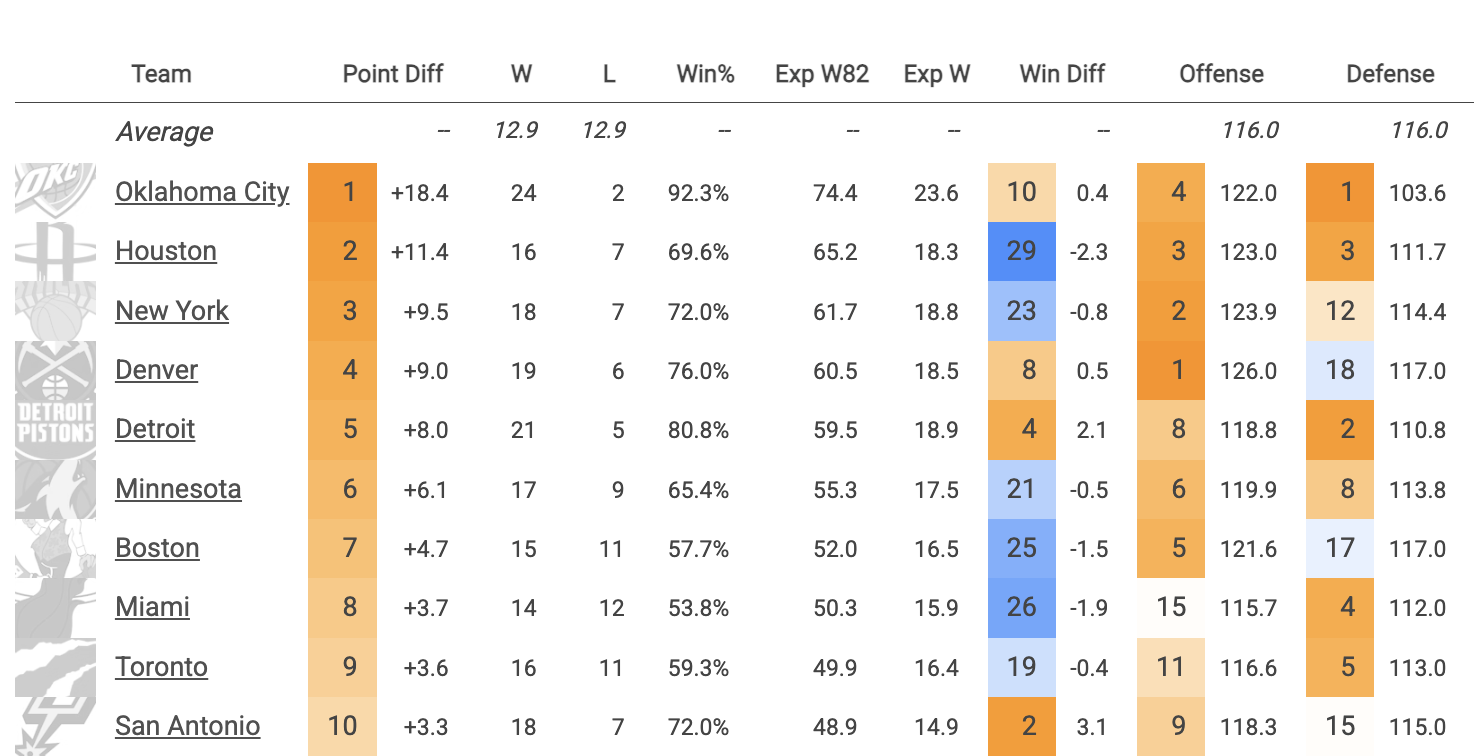Screen dimensions: 1474x756
Task: Sort by the Exp W82 column header
Action: tap(821, 74)
